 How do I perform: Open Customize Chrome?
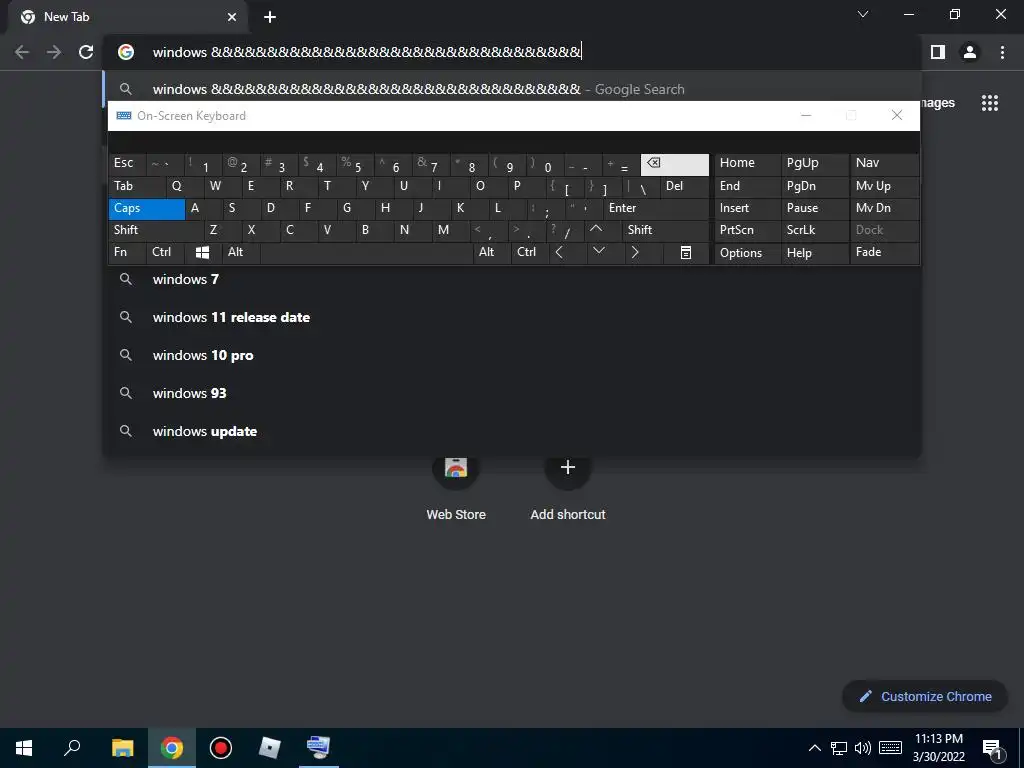[925, 697]
